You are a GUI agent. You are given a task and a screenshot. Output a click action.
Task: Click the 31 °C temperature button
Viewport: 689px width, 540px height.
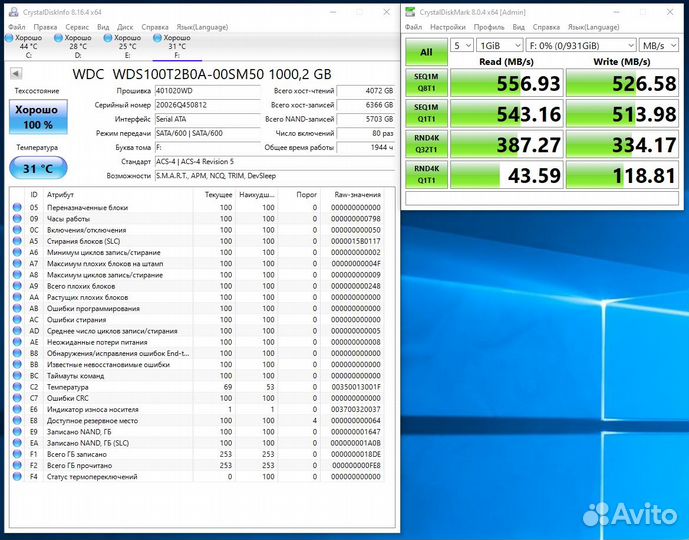pyautogui.click(x=38, y=168)
